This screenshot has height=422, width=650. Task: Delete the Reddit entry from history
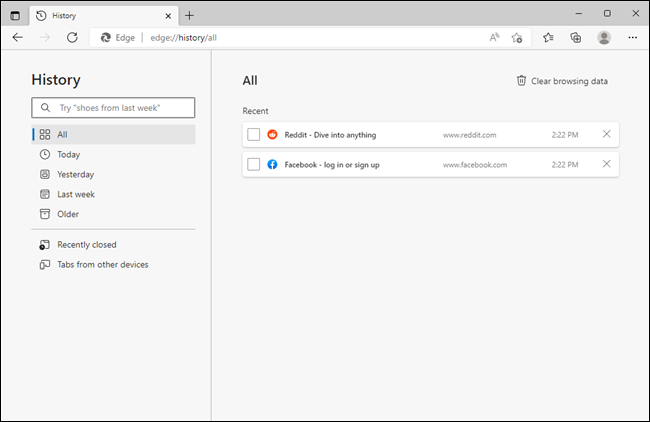point(606,134)
